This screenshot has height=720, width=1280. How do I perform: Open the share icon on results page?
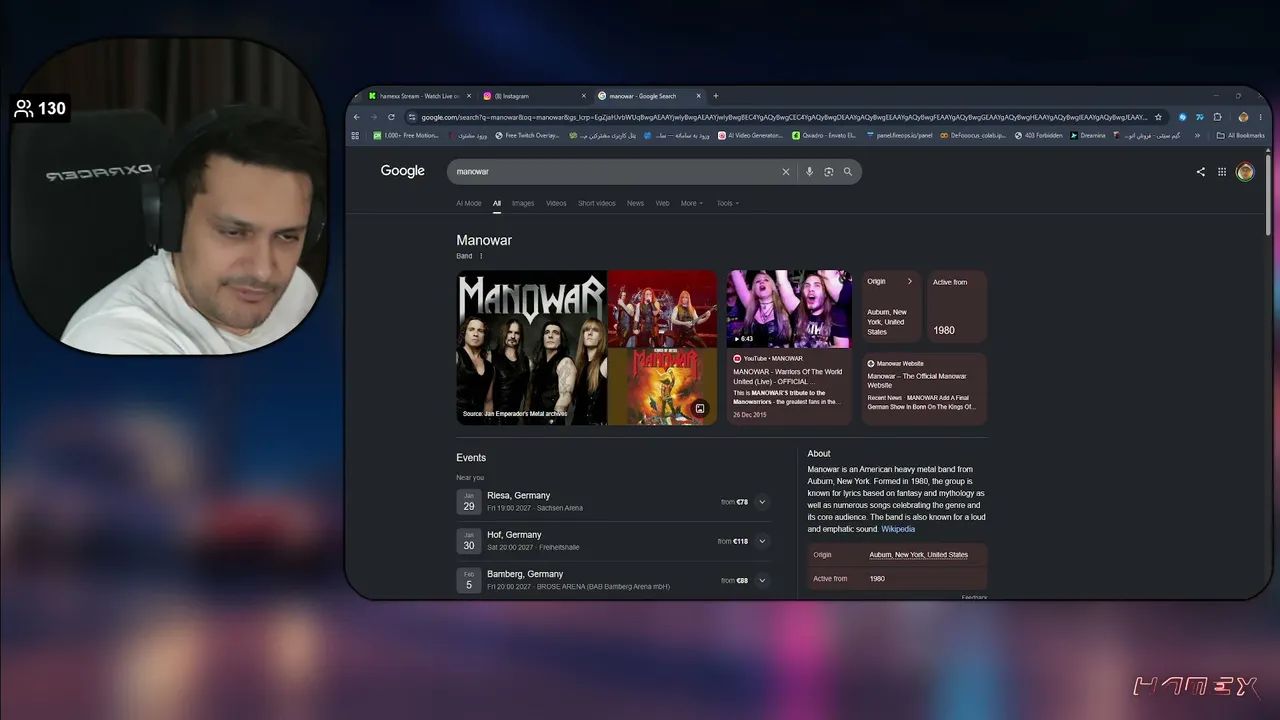pyautogui.click(x=1201, y=172)
